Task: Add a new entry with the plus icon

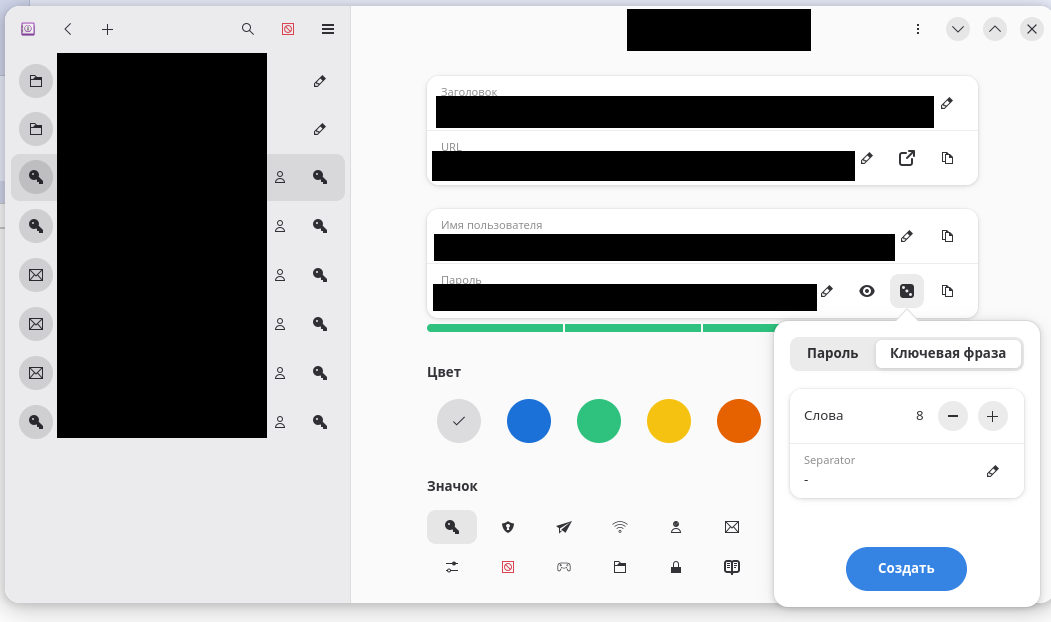Action: [x=107, y=29]
